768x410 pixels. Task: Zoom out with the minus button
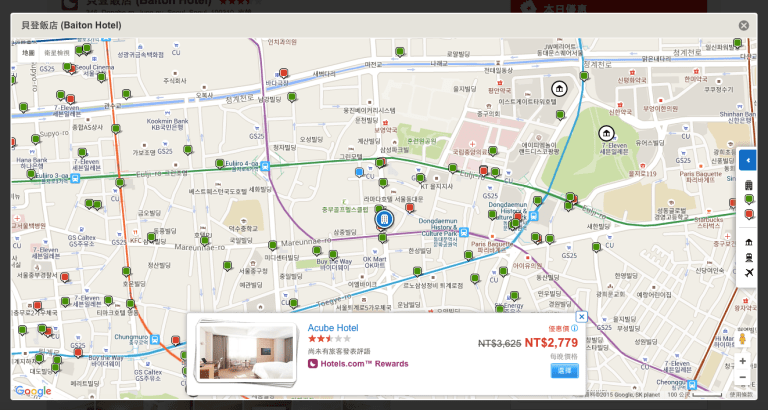click(743, 377)
